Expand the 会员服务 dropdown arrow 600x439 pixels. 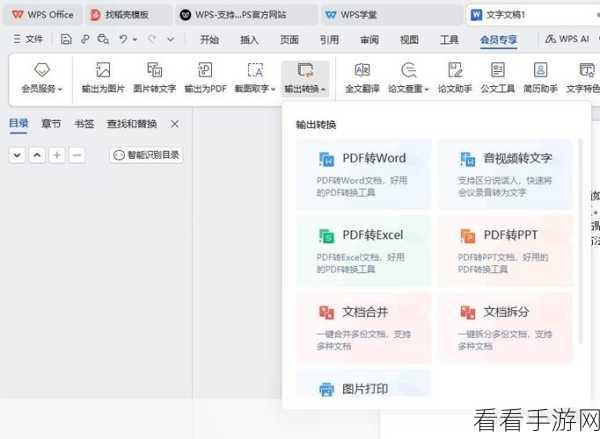tap(60, 89)
